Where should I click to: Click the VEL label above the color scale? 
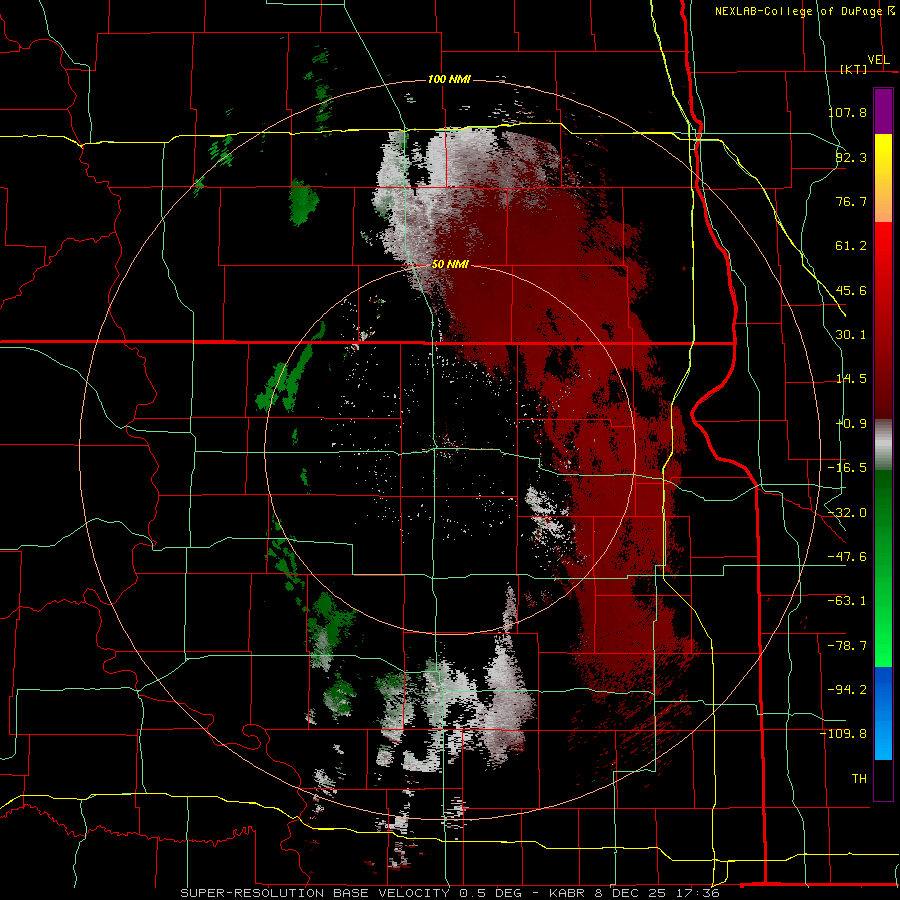(x=879, y=60)
